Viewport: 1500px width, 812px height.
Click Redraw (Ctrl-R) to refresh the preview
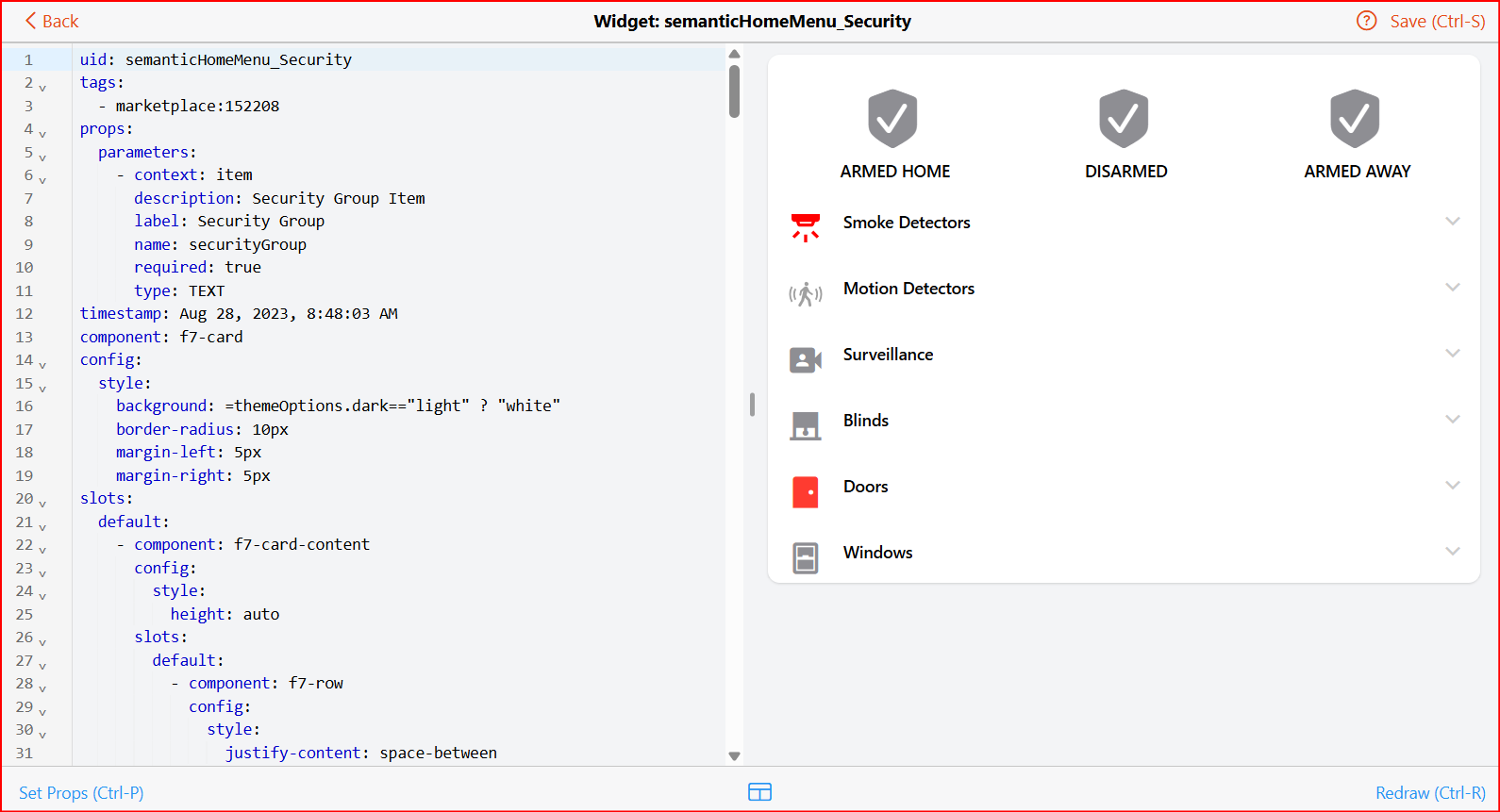click(x=1430, y=793)
